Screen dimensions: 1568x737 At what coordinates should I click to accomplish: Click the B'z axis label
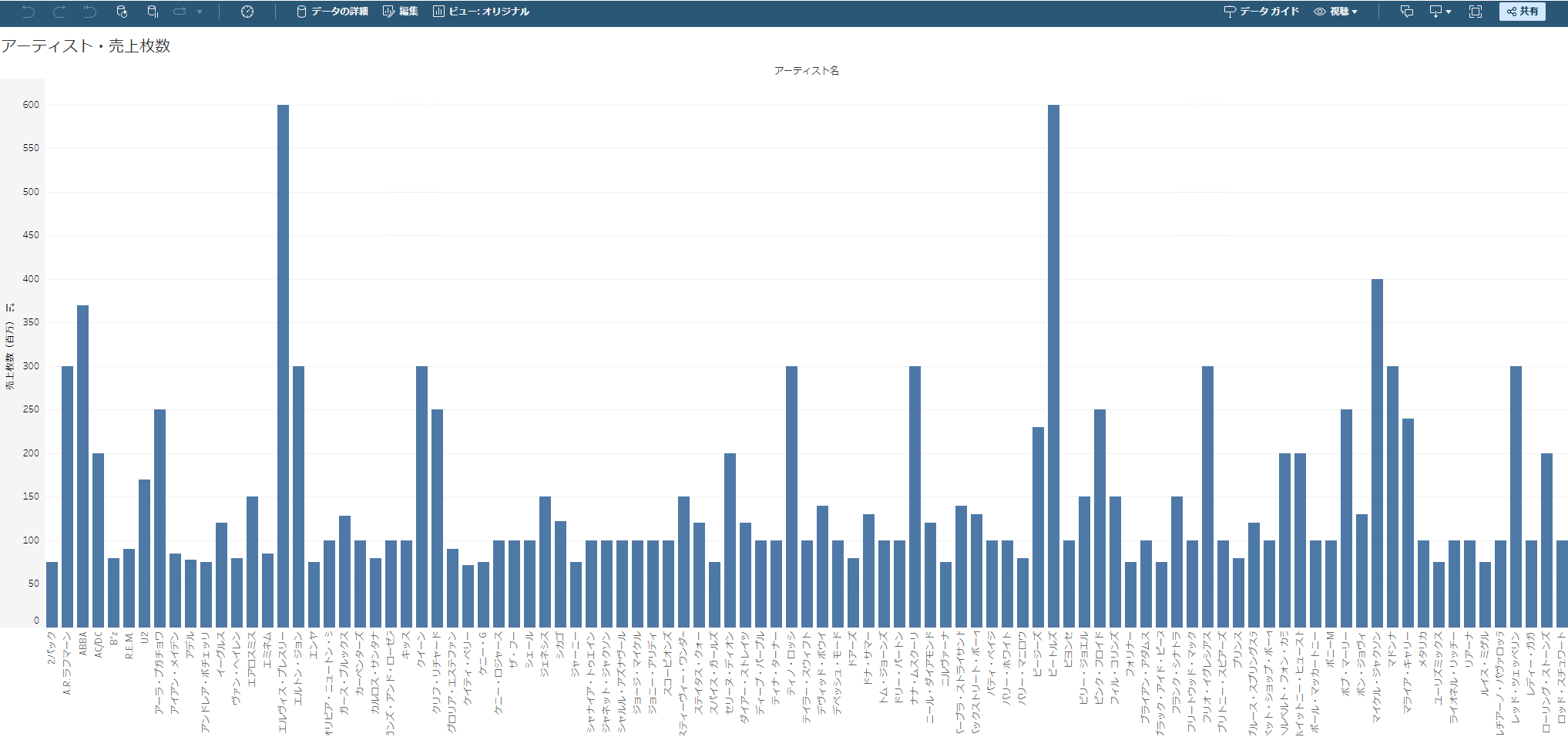(x=113, y=639)
